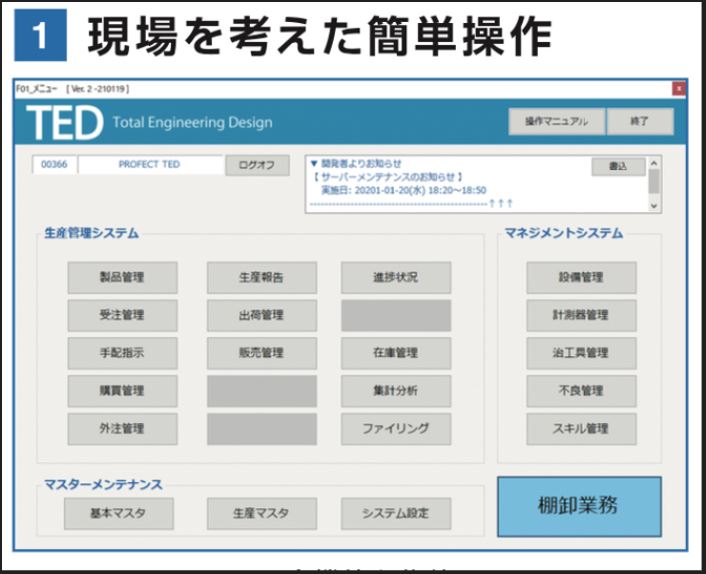Open 製品管理 product management

(x=122, y=277)
